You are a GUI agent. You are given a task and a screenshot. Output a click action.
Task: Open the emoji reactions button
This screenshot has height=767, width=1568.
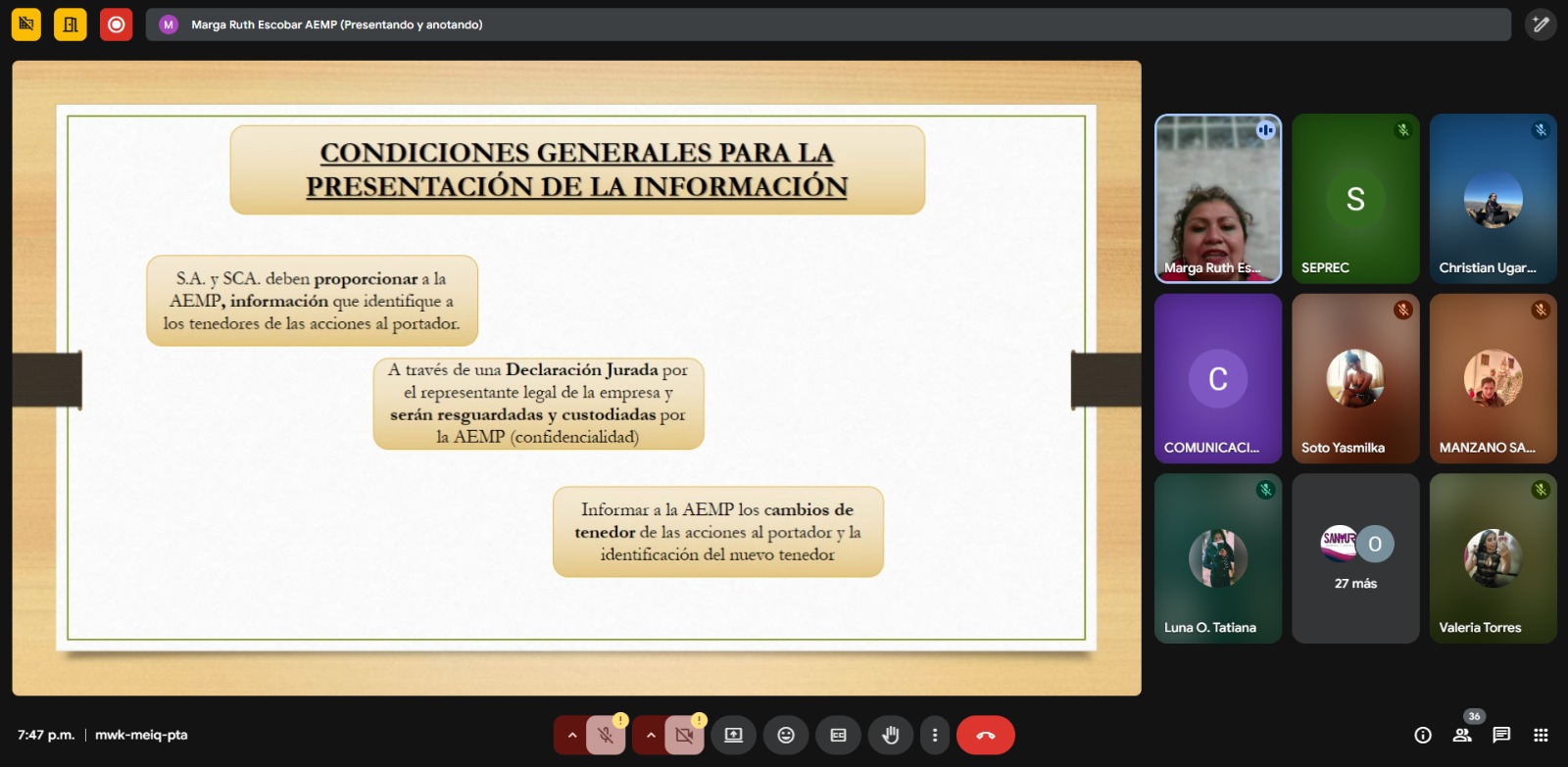click(786, 735)
